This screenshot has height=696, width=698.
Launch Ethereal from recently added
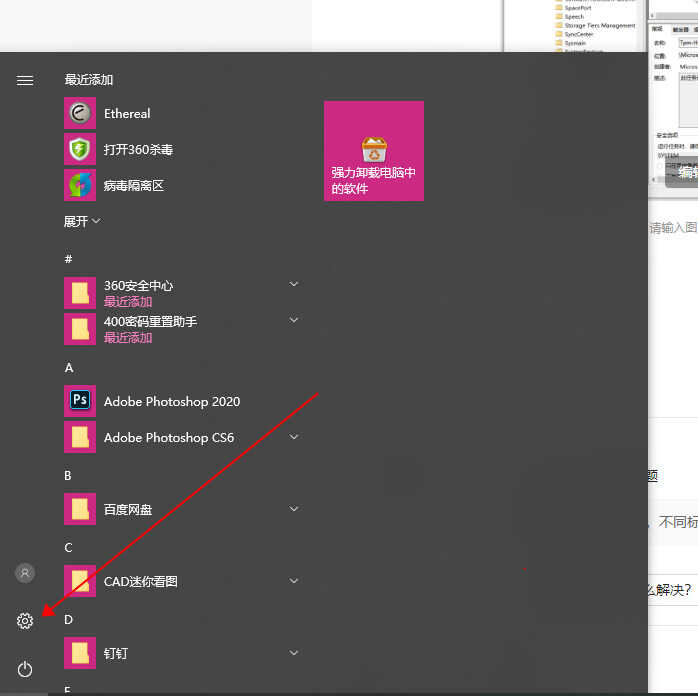tap(127, 114)
